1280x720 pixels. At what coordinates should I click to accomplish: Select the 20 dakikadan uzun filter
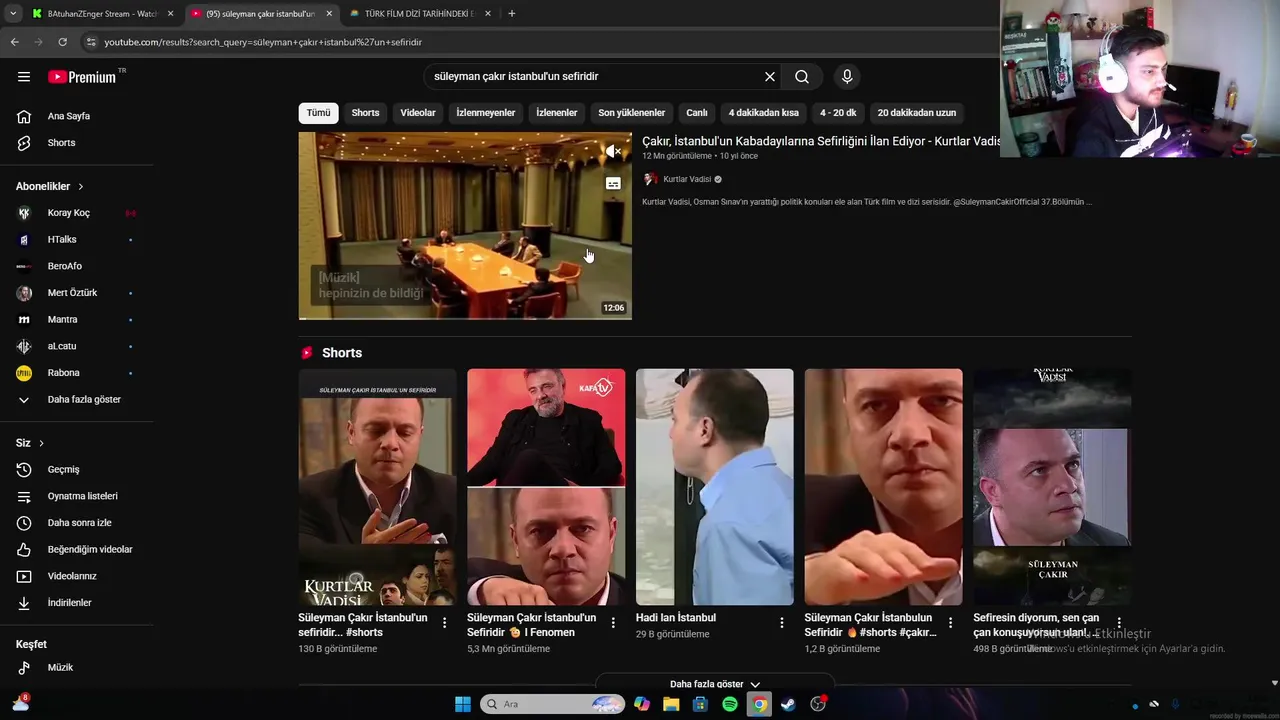917,113
